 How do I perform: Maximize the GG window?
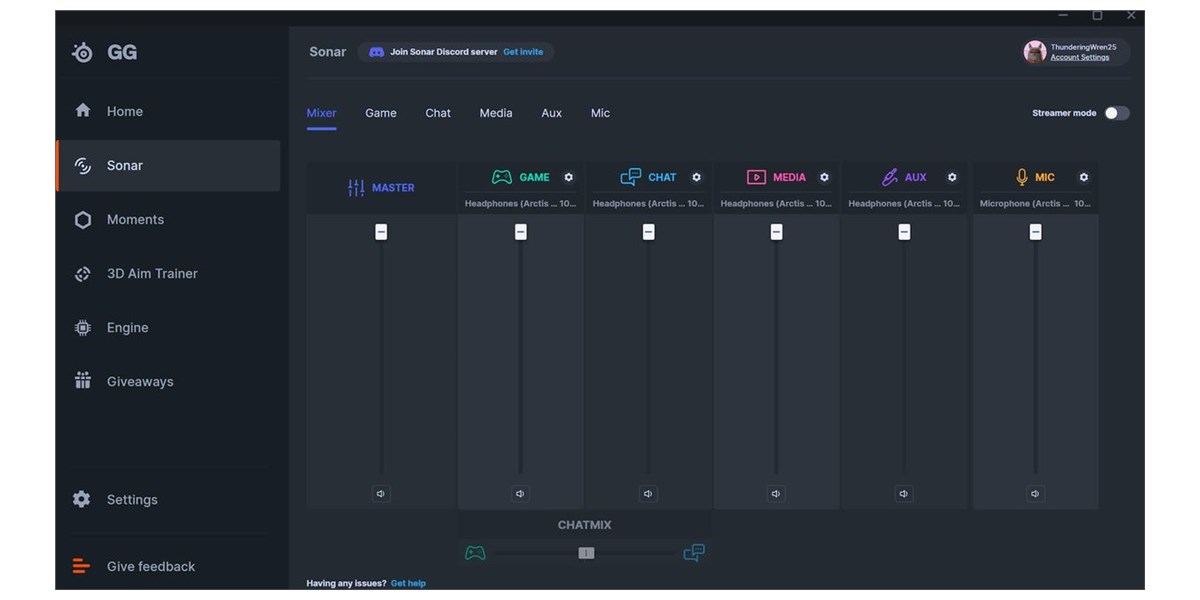coord(1097,16)
